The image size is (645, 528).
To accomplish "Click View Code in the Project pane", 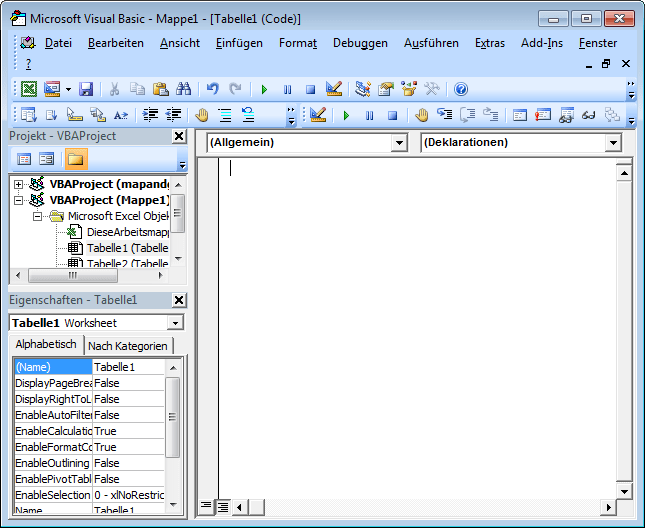I will 24,159.
